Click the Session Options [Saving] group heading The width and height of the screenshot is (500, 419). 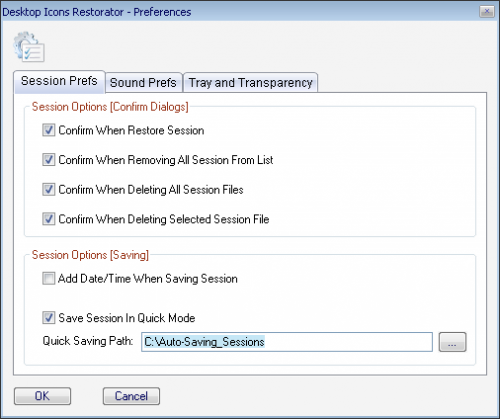coord(90,255)
